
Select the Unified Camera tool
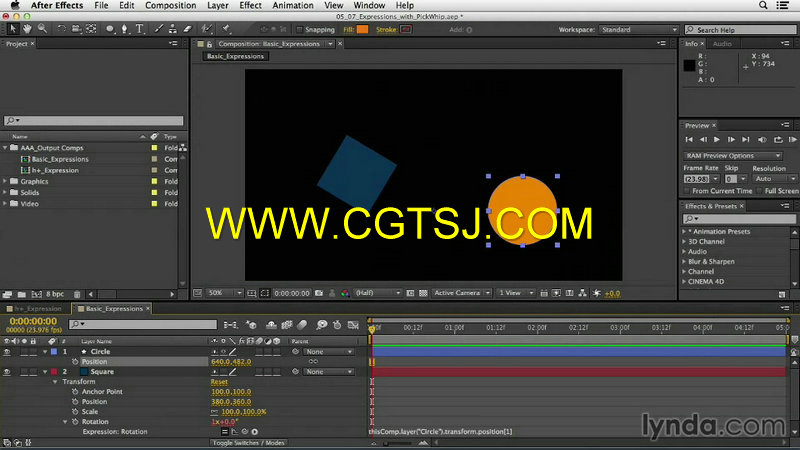point(76,29)
